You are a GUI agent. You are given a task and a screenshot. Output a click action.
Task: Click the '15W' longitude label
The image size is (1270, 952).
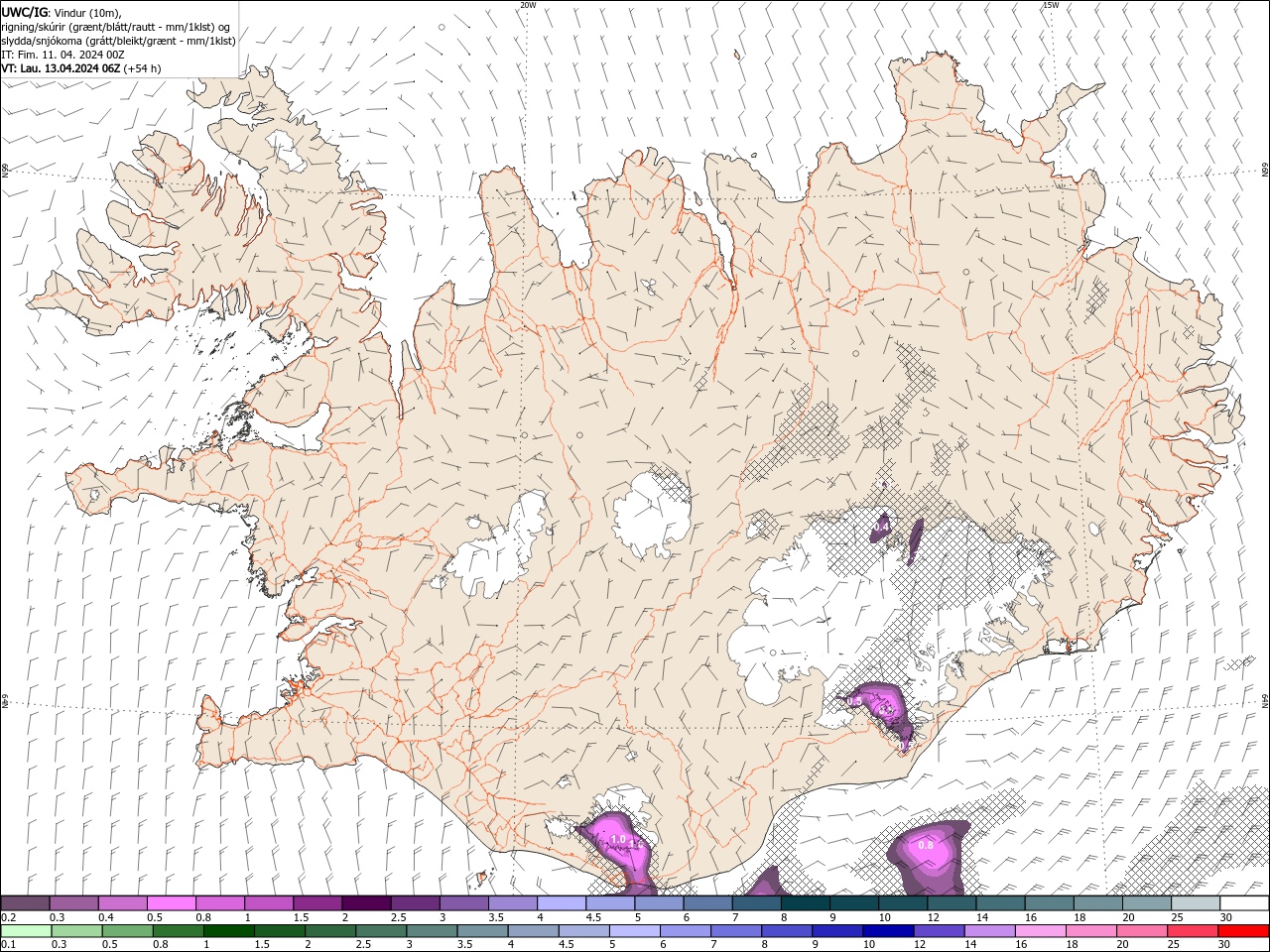pos(1051,5)
